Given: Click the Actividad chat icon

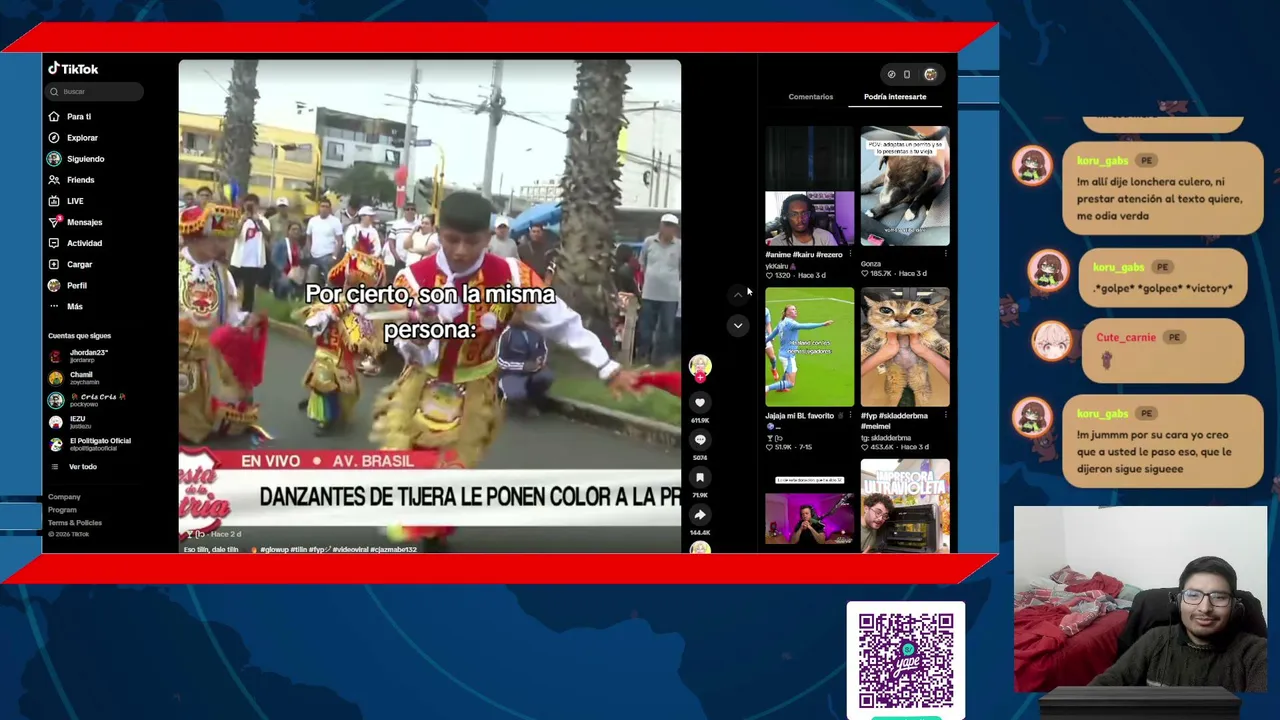Looking at the screenshot, I should click(54, 243).
